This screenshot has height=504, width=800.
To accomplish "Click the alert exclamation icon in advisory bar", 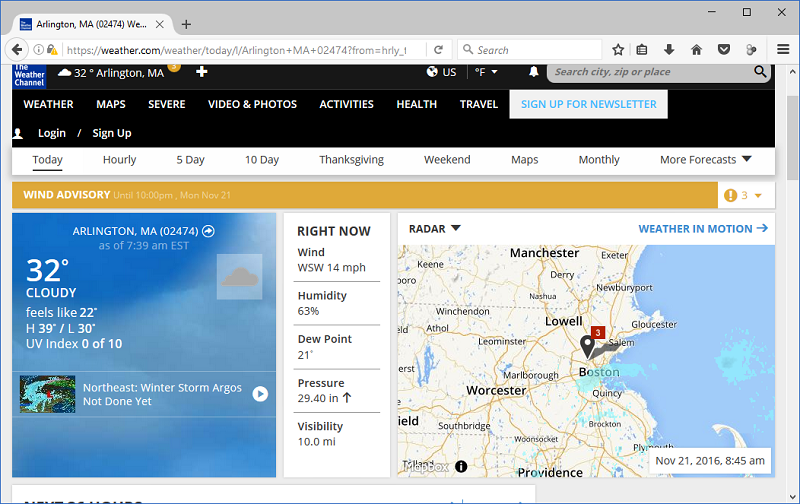I will (x=731, y=195).
